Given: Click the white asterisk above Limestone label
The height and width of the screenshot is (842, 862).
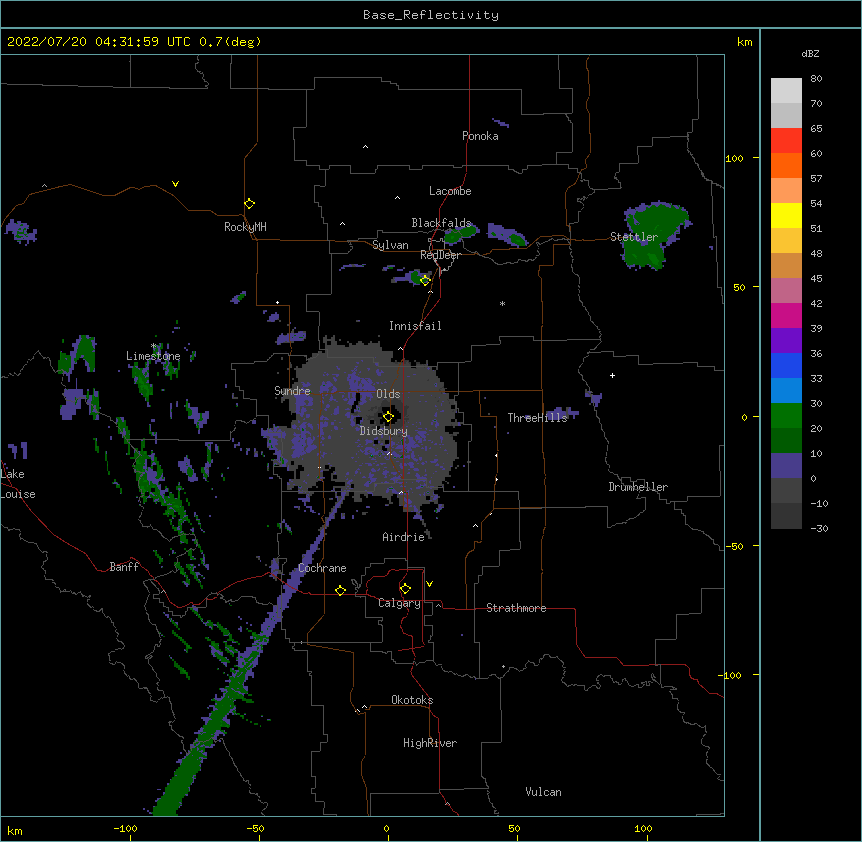Looking at the screenshot, I should 154,346.
